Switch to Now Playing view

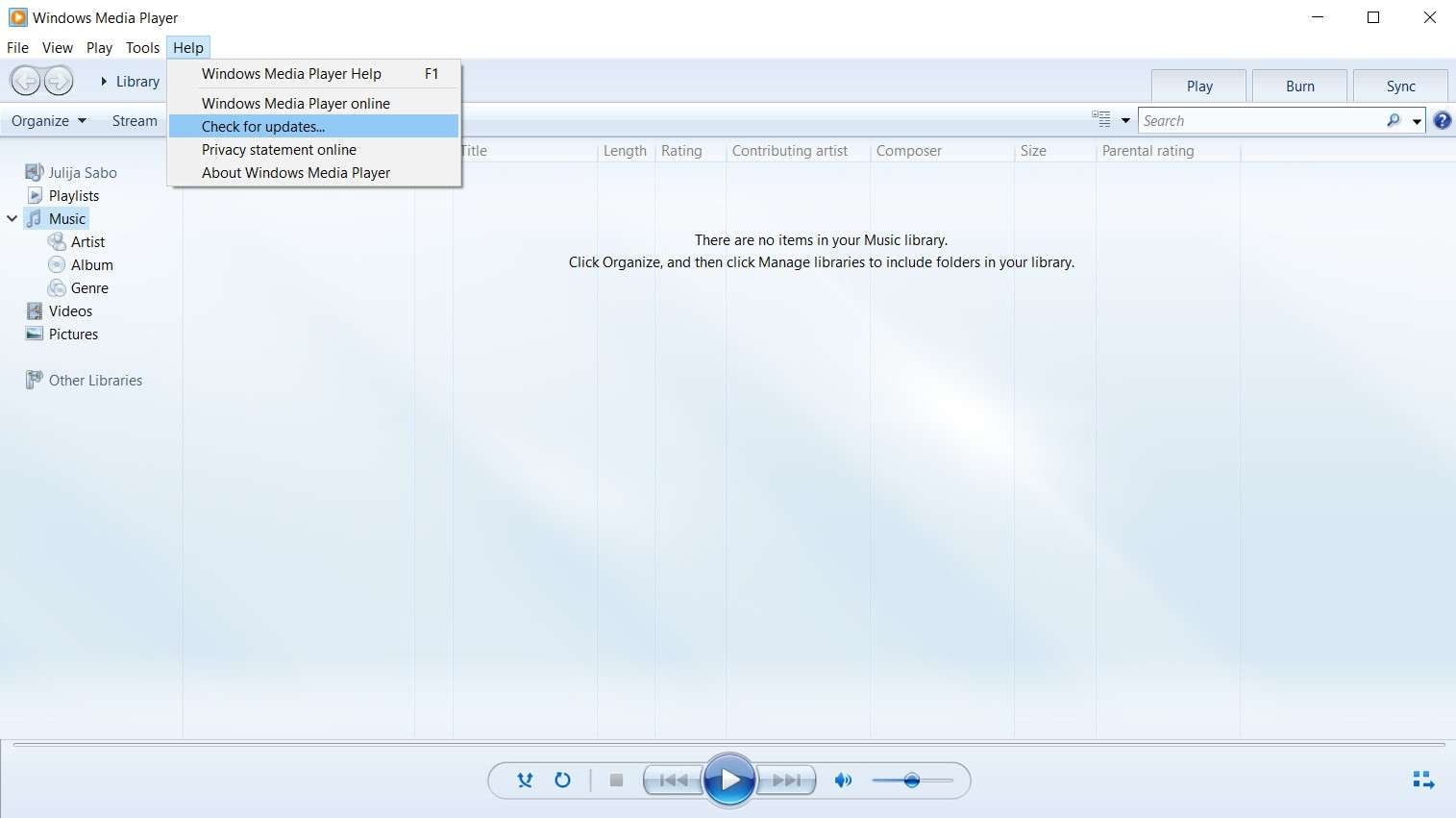coord(1423,780)
